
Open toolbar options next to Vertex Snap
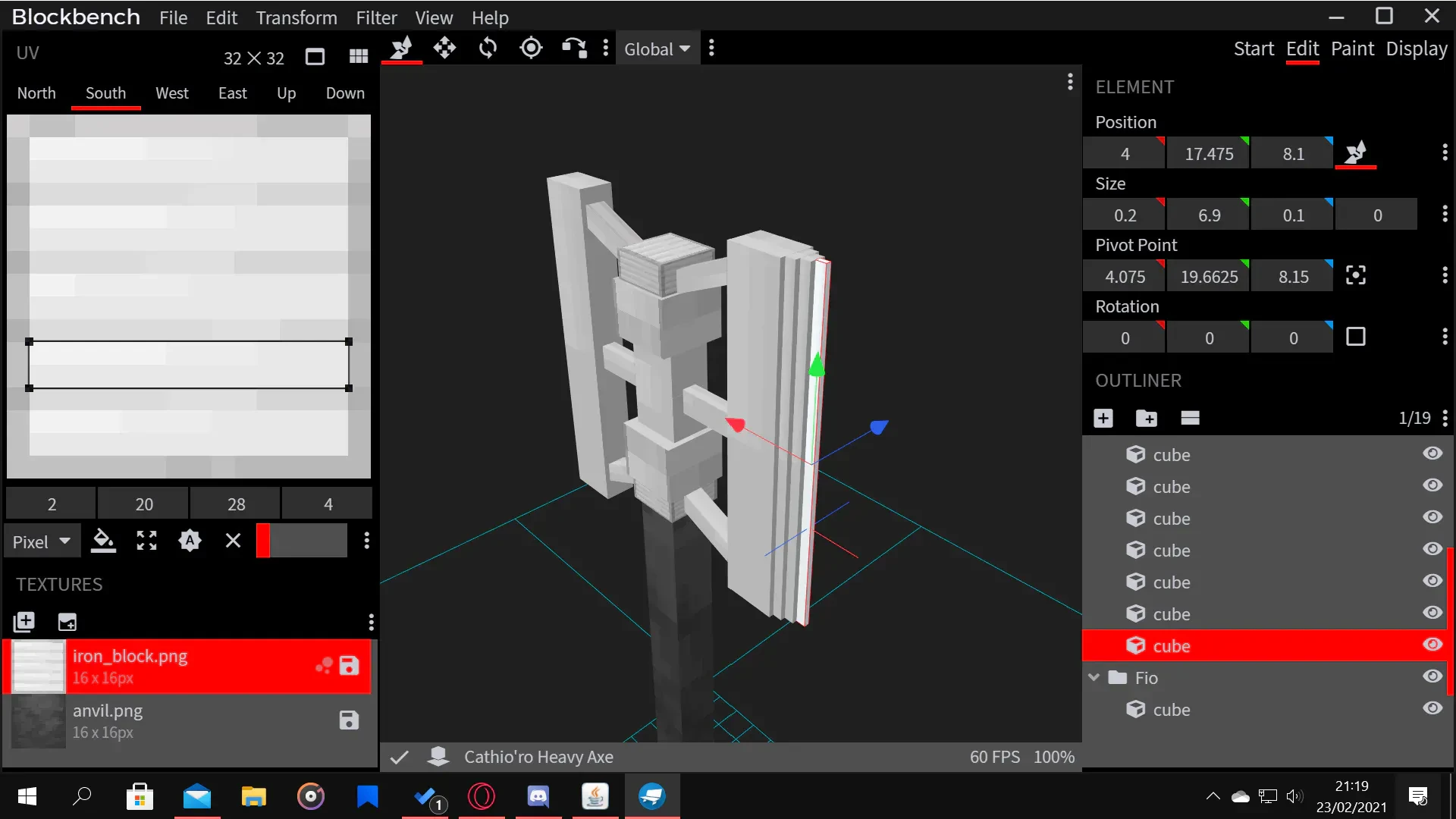point(605,49)
